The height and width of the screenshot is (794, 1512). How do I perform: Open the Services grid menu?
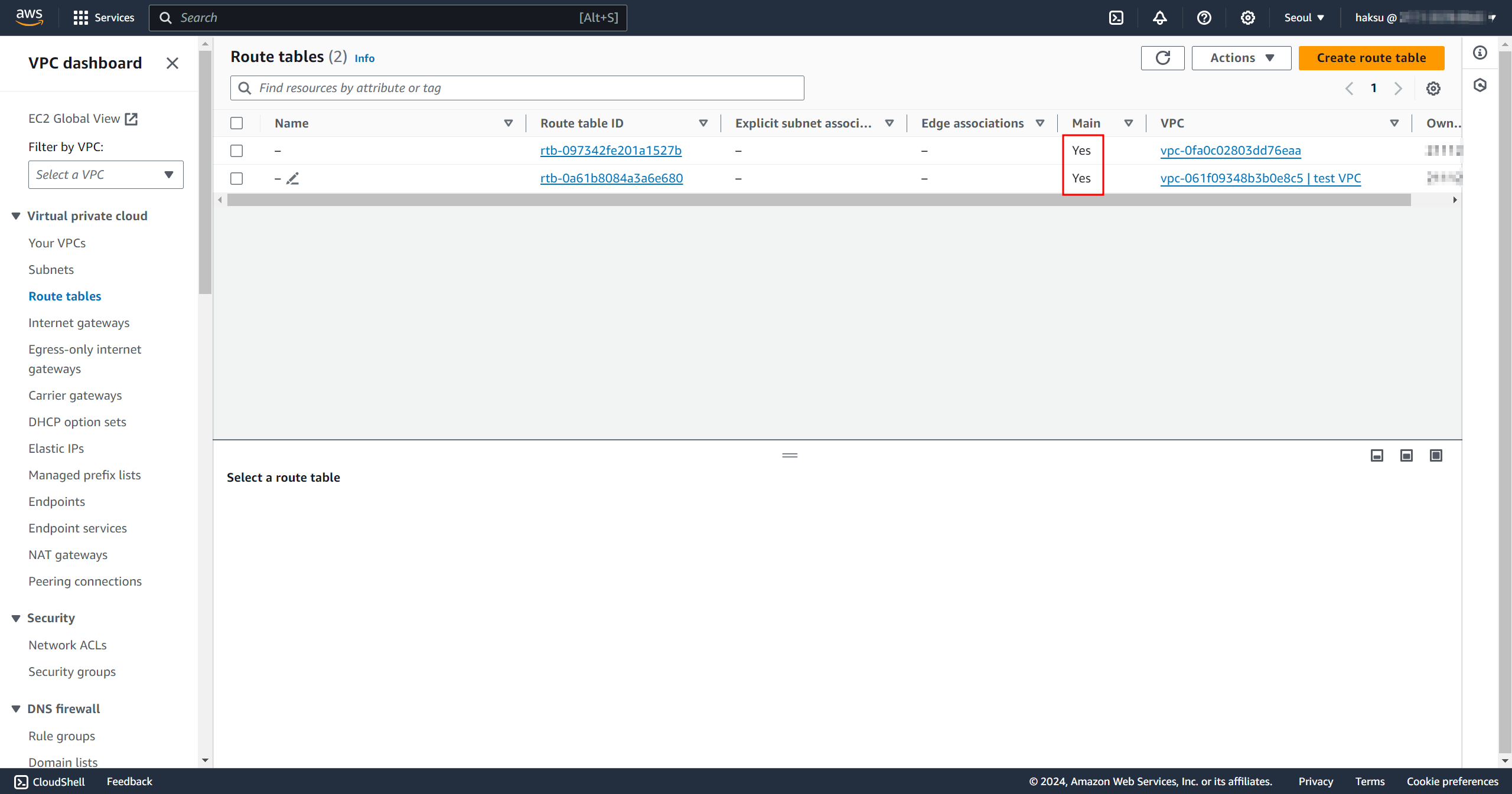(x=80, y=18)
